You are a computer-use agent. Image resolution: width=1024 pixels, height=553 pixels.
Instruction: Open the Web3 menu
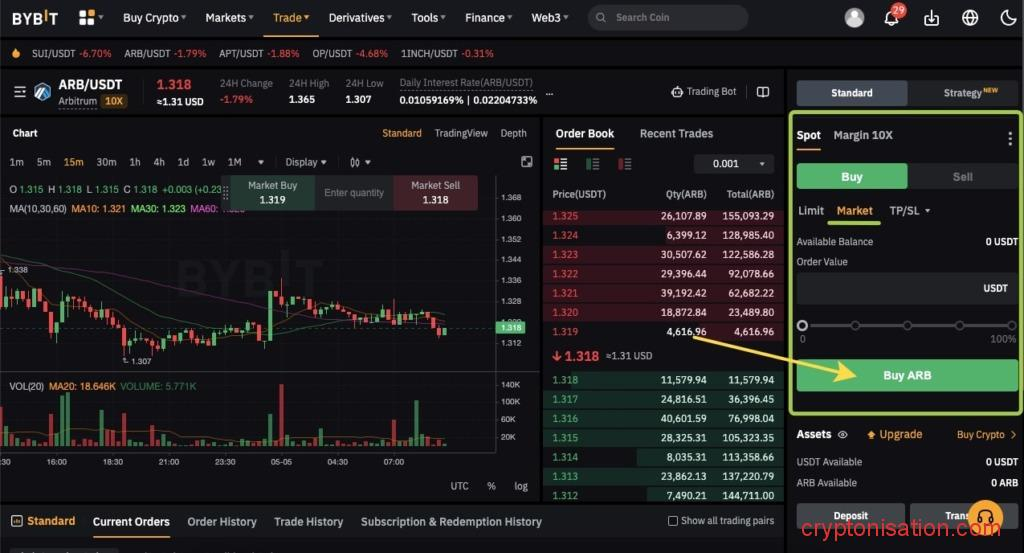tap(549, 18)
